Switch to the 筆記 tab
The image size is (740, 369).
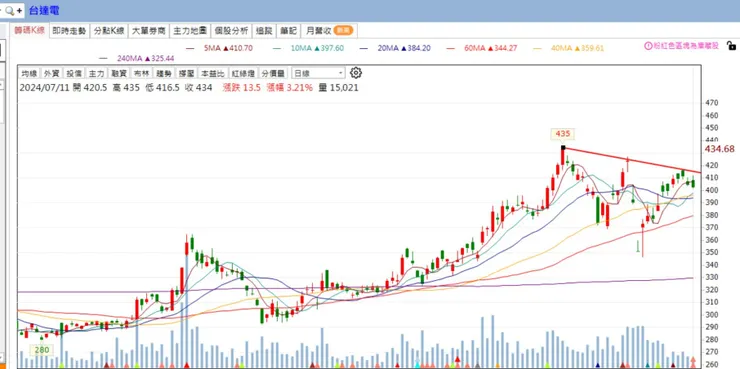(x=288, y=31)
